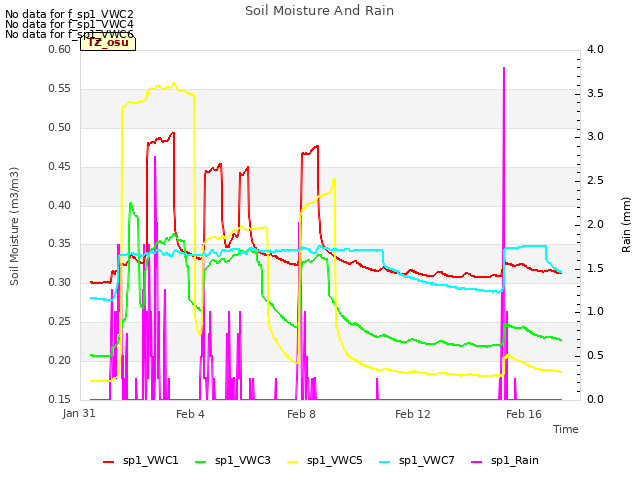Click the 'No data for f_sp1_VWC4' message
The height and width of the screenshot is (480, 640).
[69, 24]
